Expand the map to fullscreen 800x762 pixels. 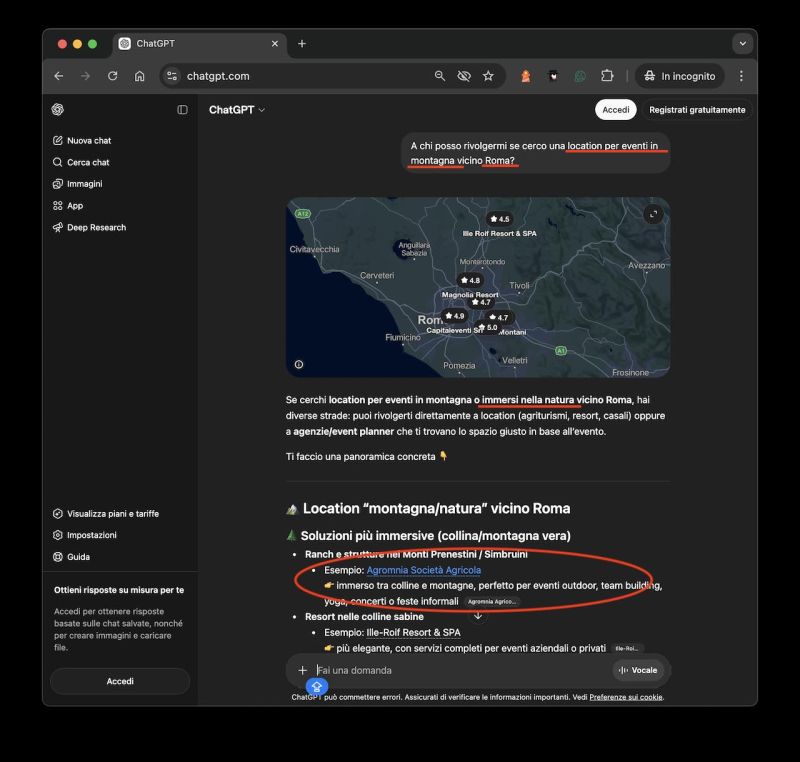pos(653,214)
